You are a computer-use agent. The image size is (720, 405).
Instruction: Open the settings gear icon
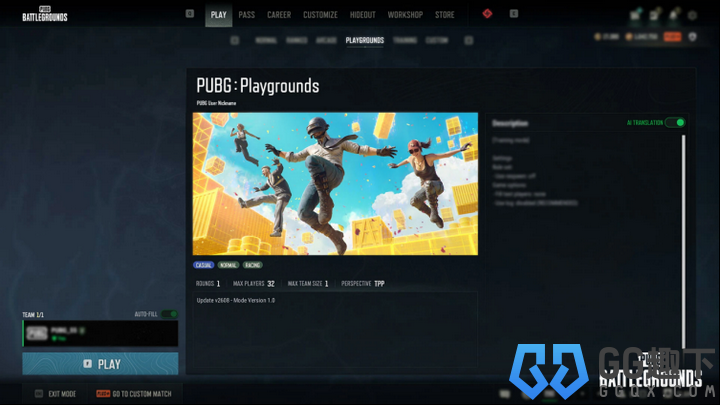point(692,16)
